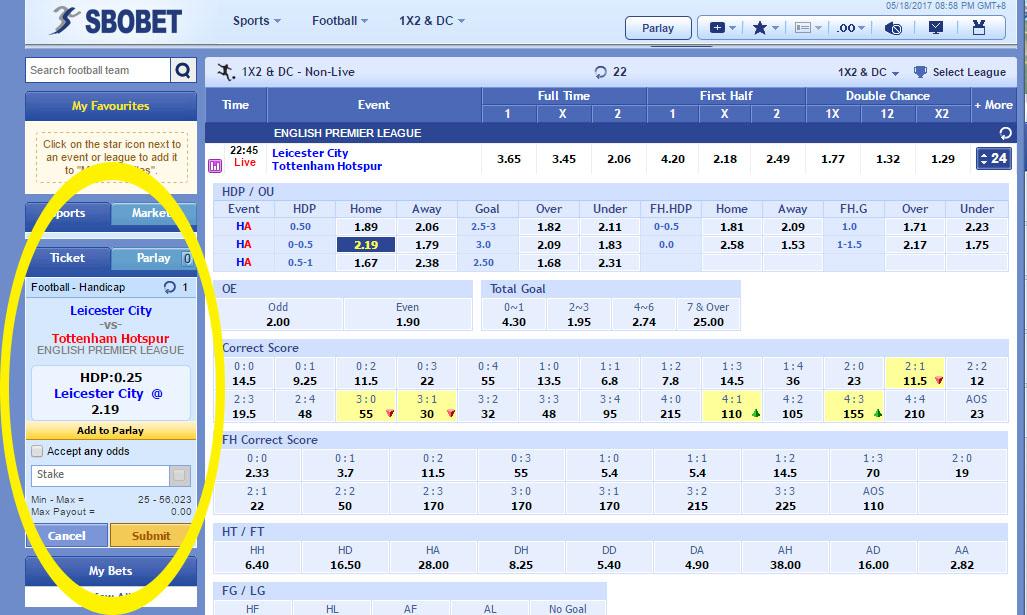The height and width of the screenshot is (615, 1027).
Task: Select Even odds 1.90
Action: click(407, 322)
